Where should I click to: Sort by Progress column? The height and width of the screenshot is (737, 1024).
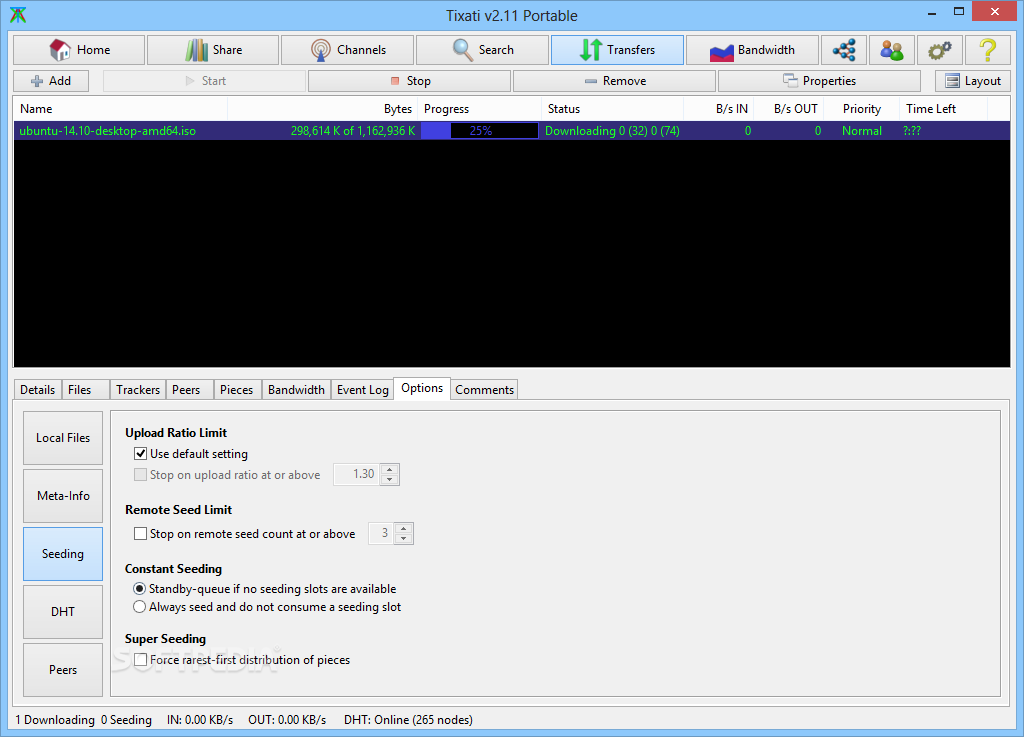[x=480, y=109]
